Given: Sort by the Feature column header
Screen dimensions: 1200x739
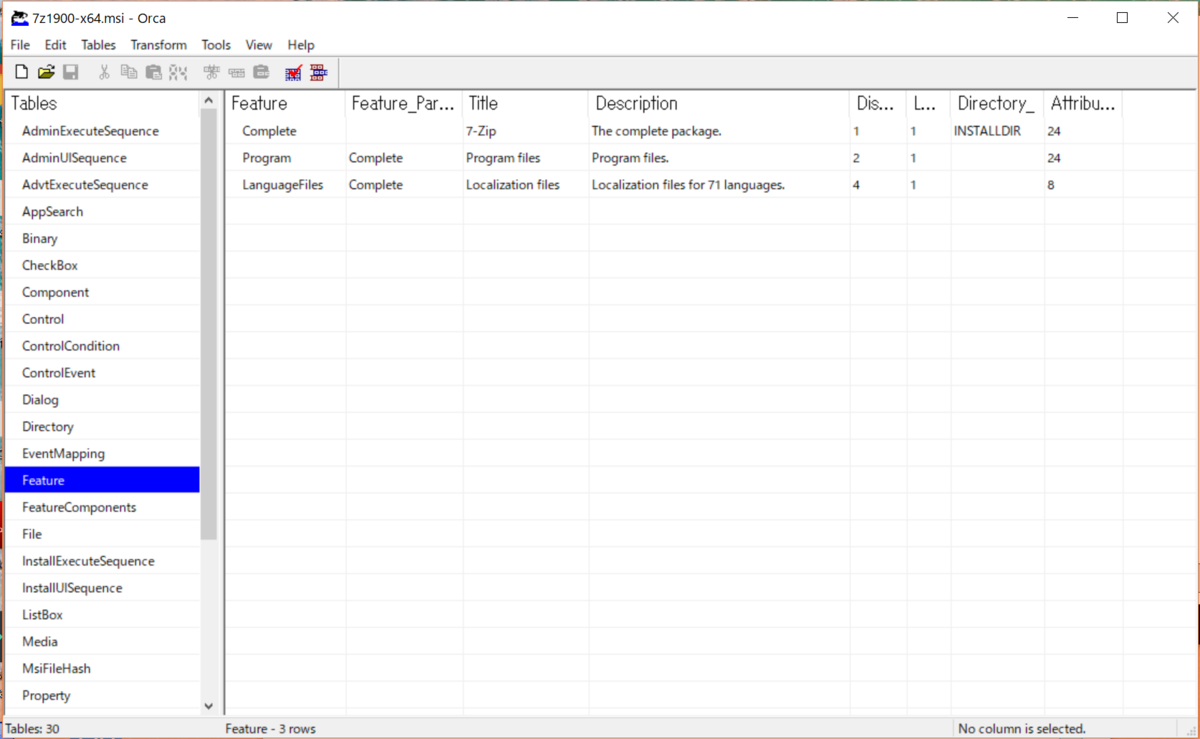Looking at the screenshot, I should pos(286,103).
